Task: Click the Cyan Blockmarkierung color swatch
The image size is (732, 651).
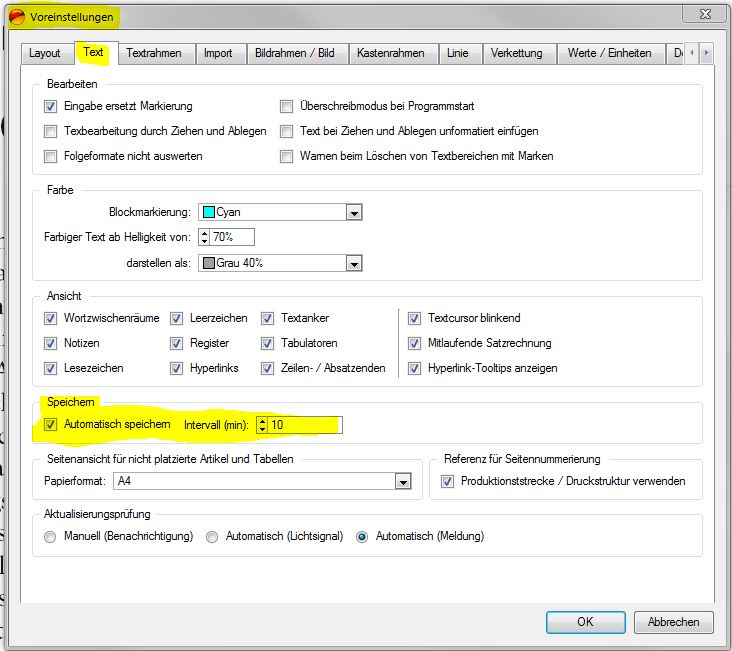Action: 208,212
